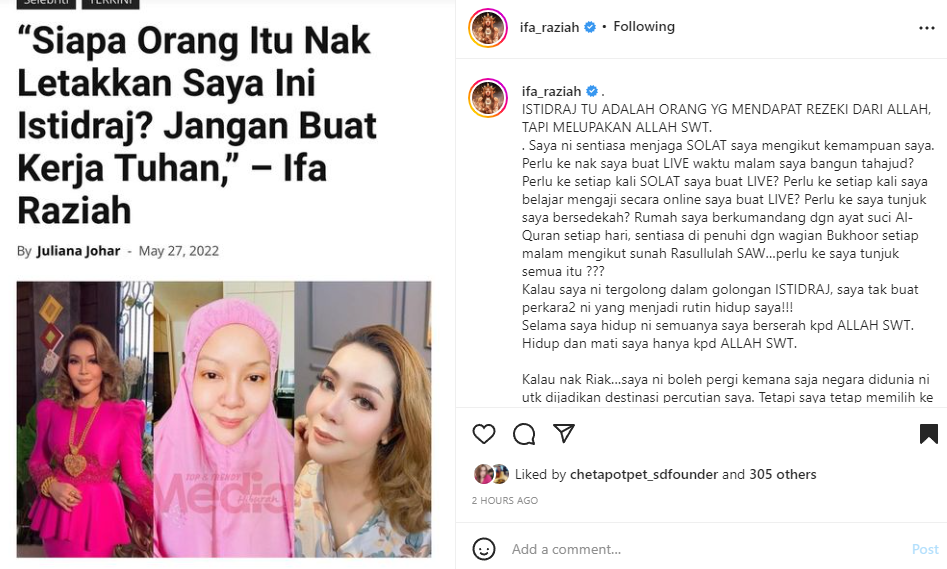
Task: Click the profile avatar beside the caption
Action: 488,98
